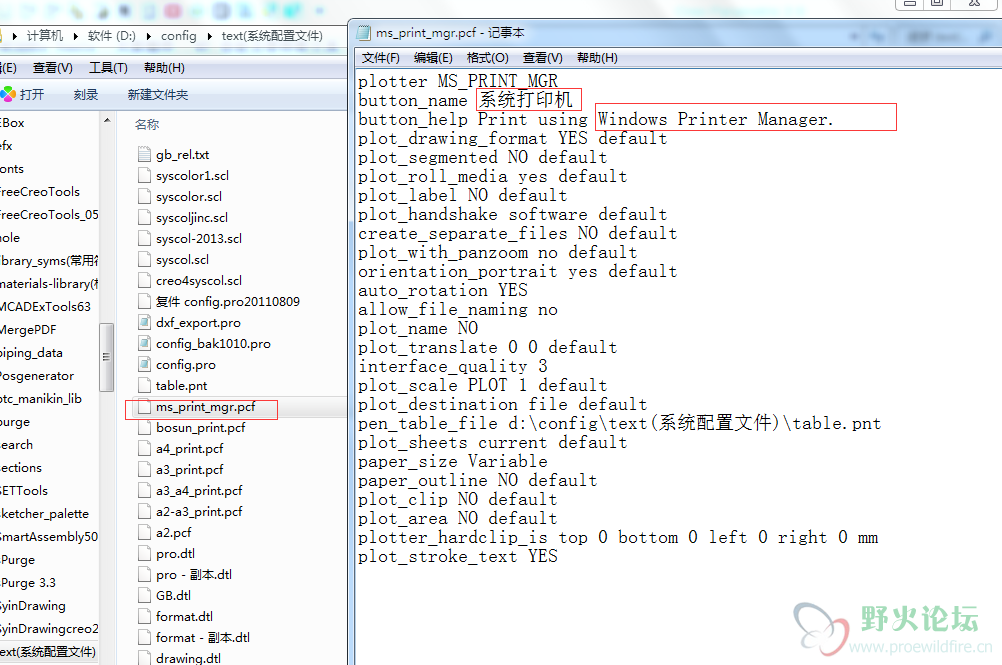Click text(系统配置文件) breadcrumb segment

pyautogui.click(x=272, y=36)
